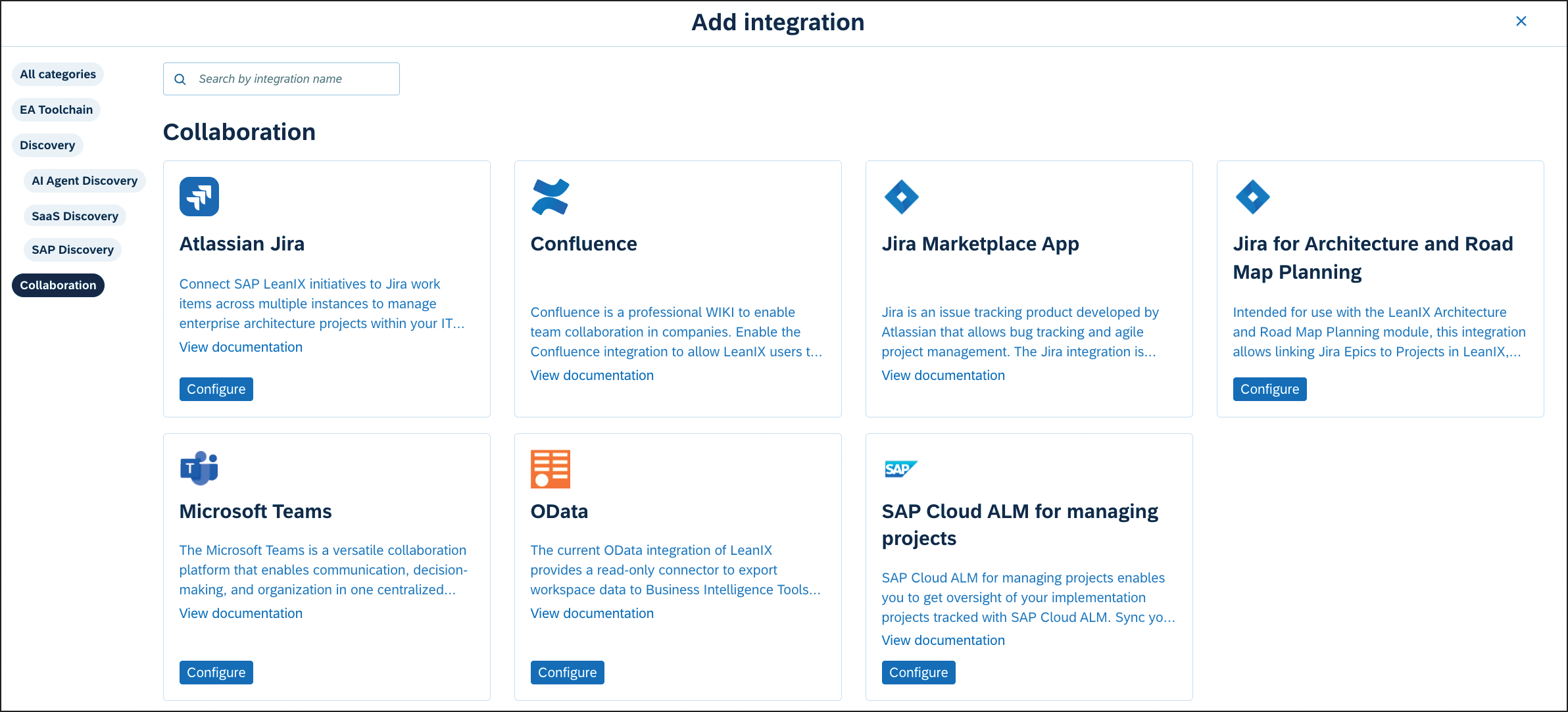Click the Atlassian Jira card title
Viewport: 1568px width, 712px height.
click(x=242, y=244)
